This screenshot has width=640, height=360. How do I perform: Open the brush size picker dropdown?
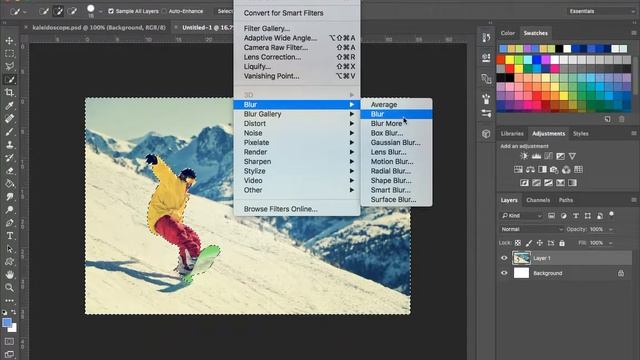click(x=101, y=11)
